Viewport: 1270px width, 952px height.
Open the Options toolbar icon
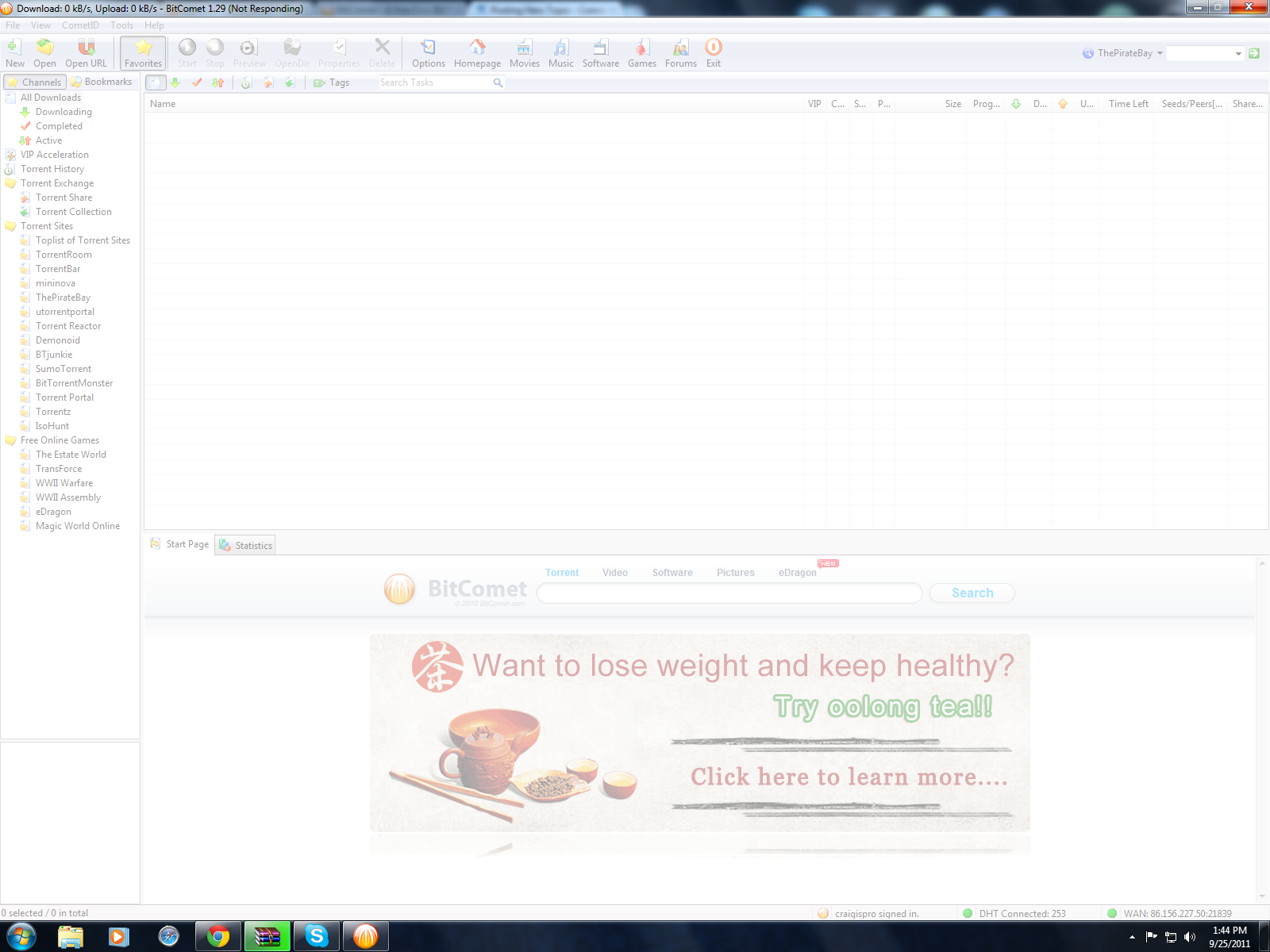click(429, 53)
